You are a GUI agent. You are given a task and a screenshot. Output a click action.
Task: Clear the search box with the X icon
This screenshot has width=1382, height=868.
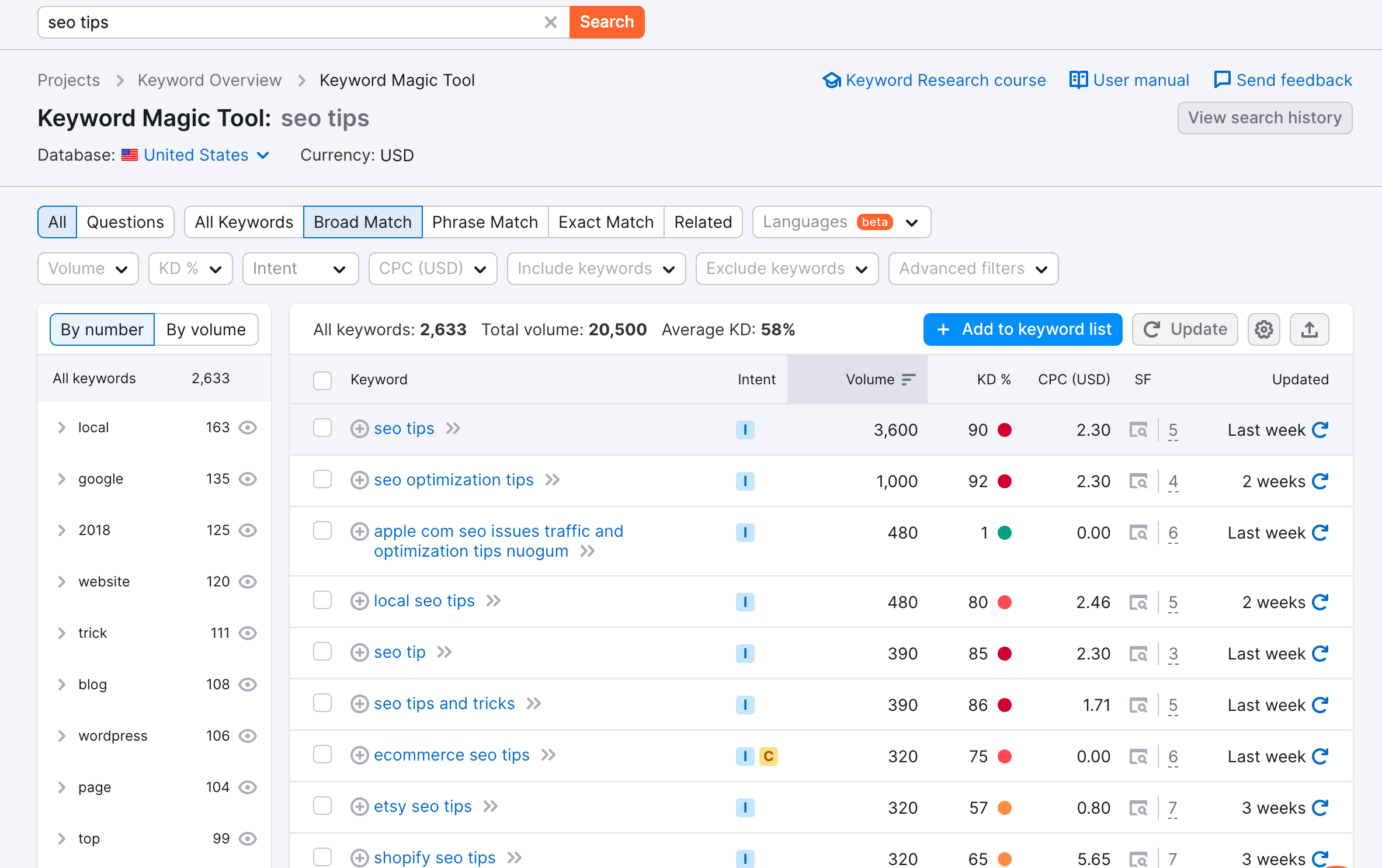coord(550,22)
